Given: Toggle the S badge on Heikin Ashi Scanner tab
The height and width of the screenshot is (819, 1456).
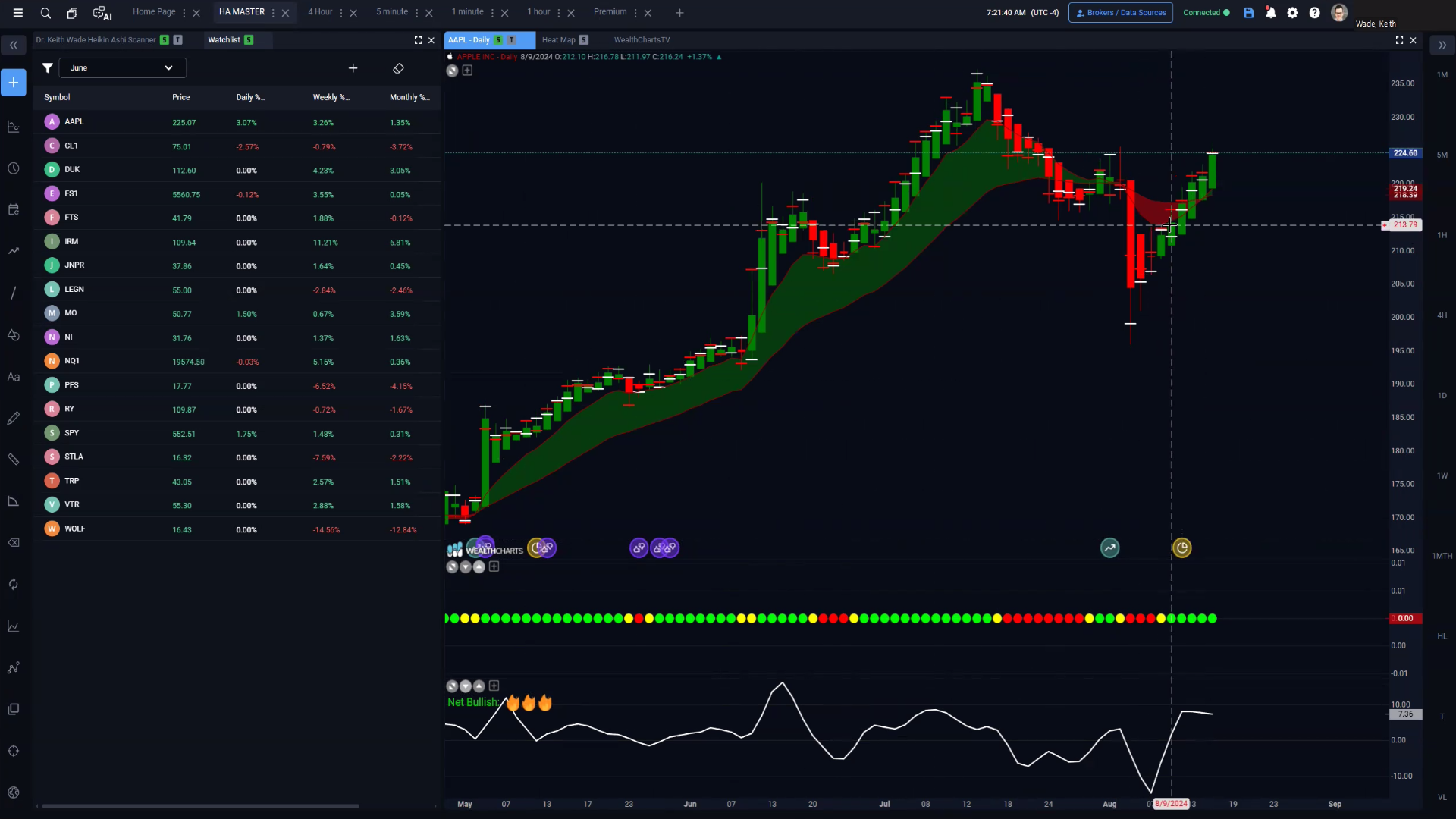Looking at the screenshot, I should [164, 40].
